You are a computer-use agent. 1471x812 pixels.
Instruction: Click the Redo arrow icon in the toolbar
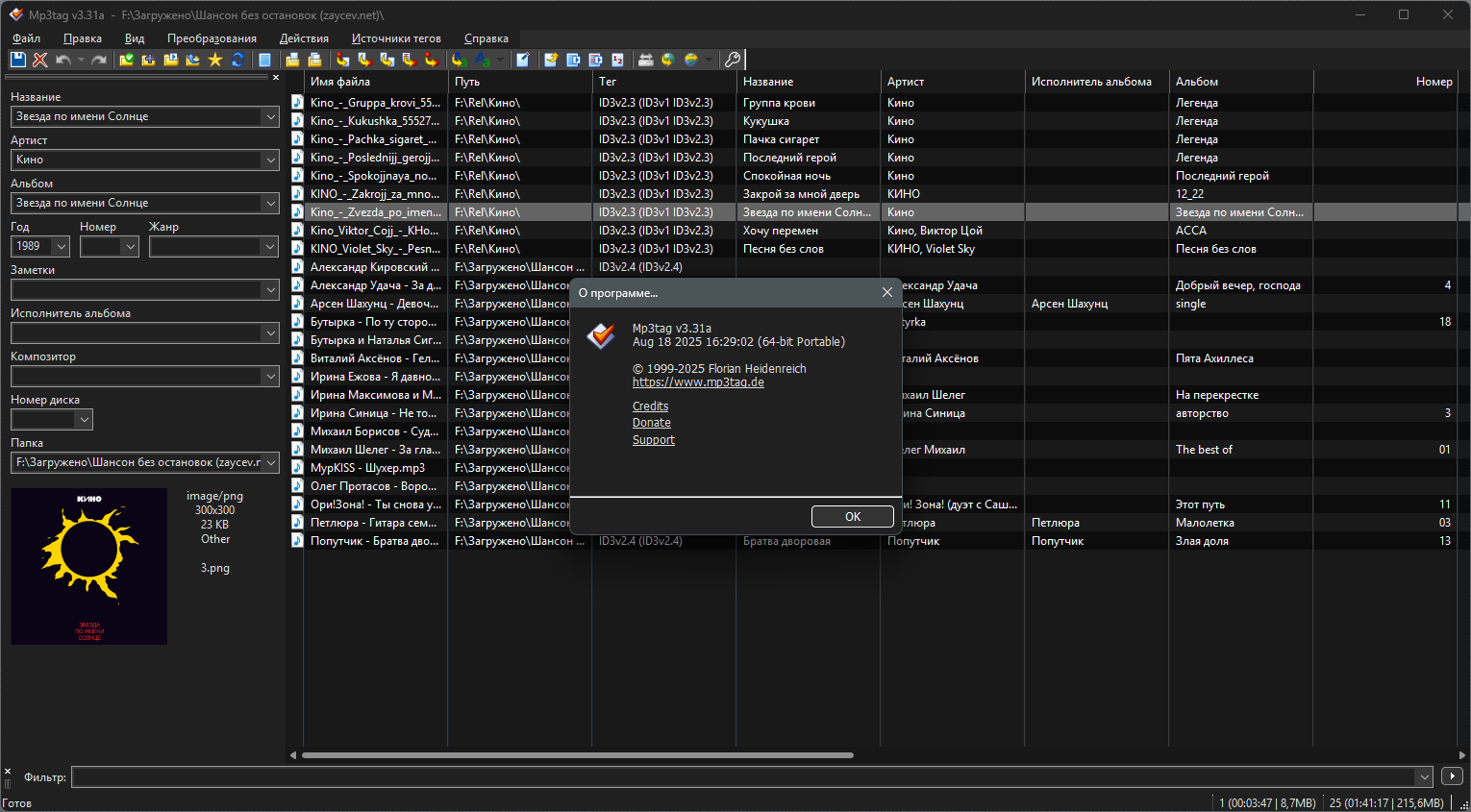tap(99, 60)
